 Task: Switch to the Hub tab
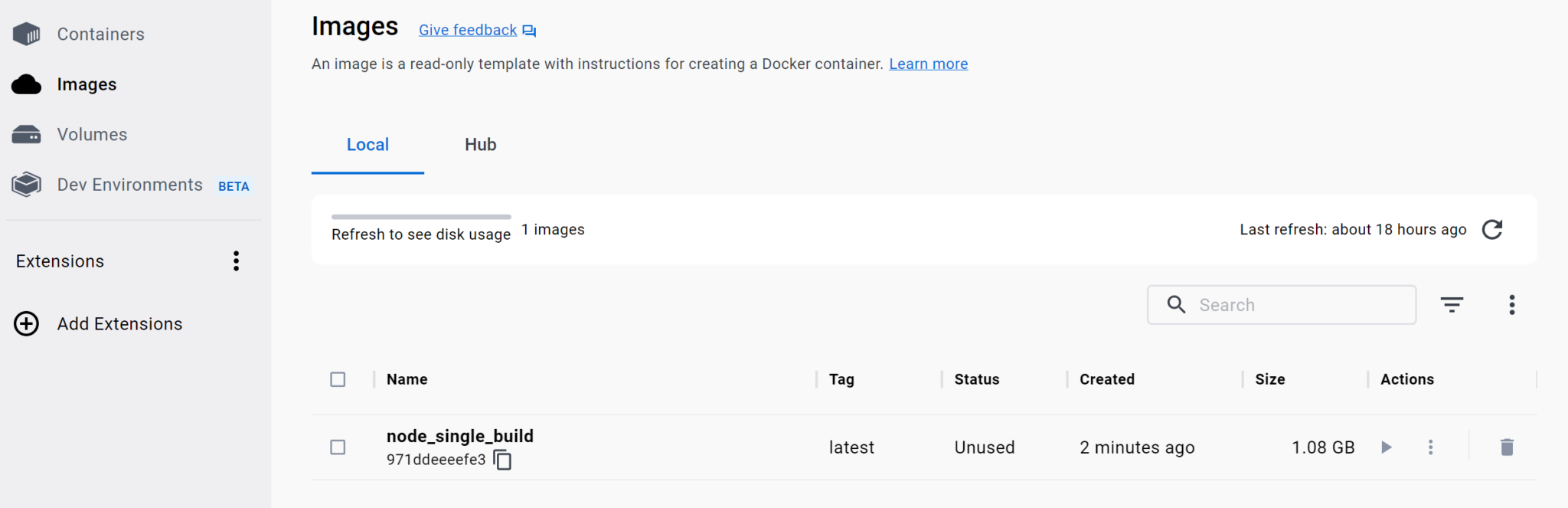(x=480, y=144)
